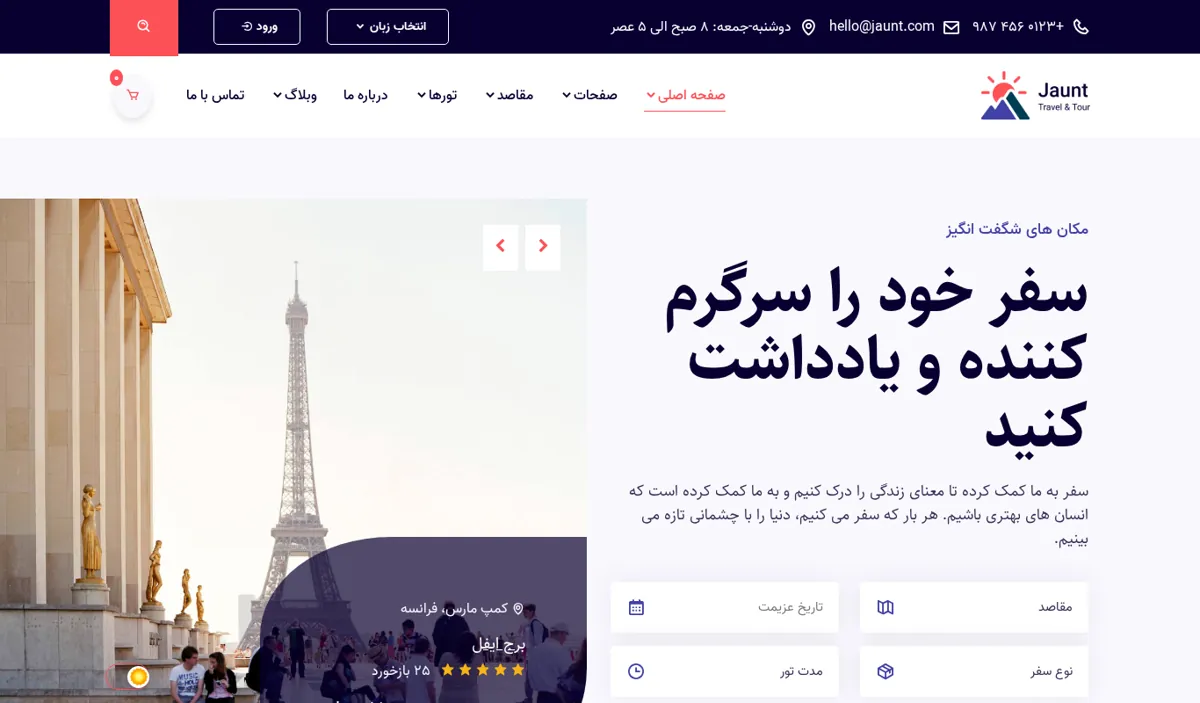Open the shopping cart icon
The height and width of the screenshot is (703, 1200).
(x=133, y=96)
